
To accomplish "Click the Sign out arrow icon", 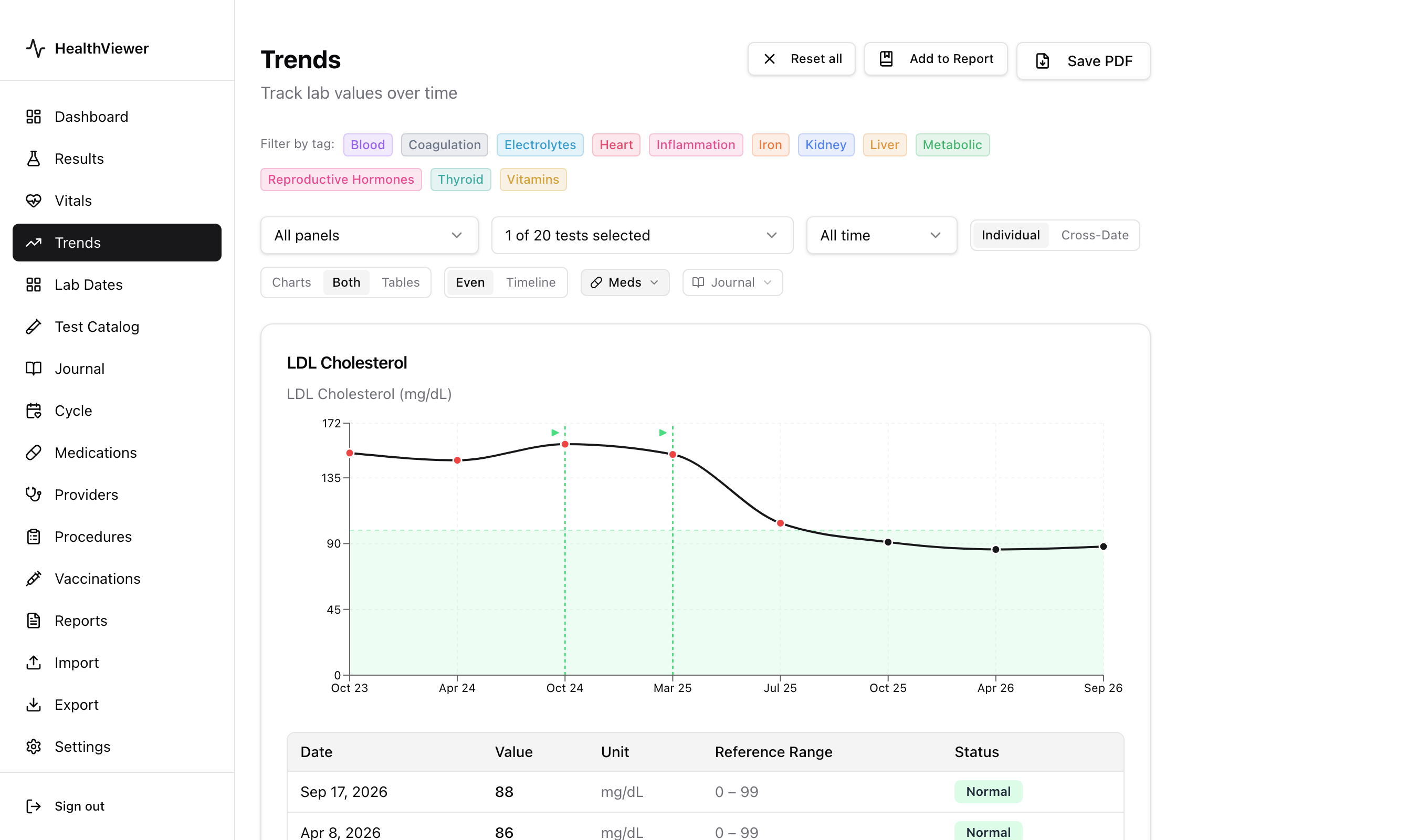I will pos(34,806).
